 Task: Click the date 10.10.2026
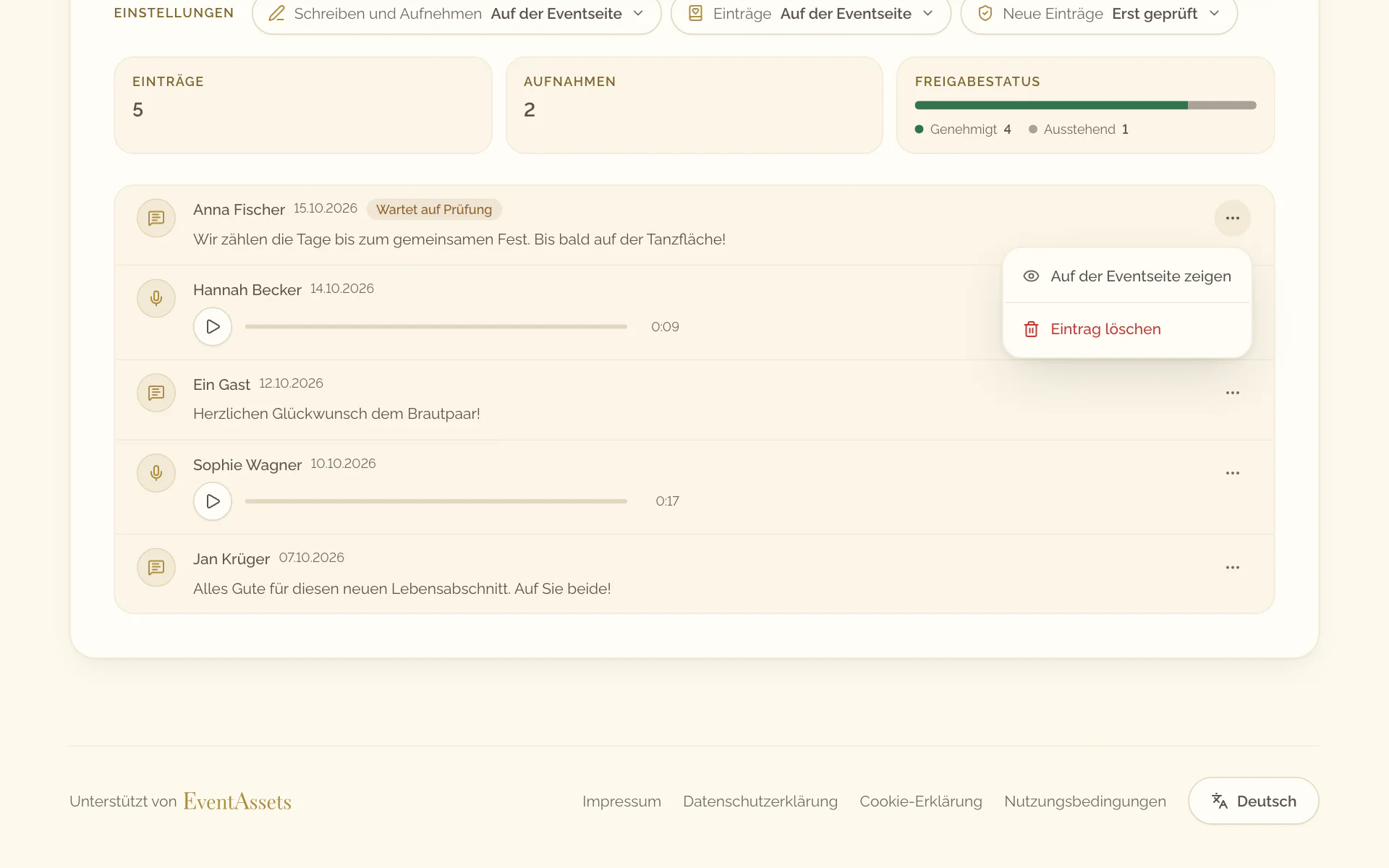point(343,464)
